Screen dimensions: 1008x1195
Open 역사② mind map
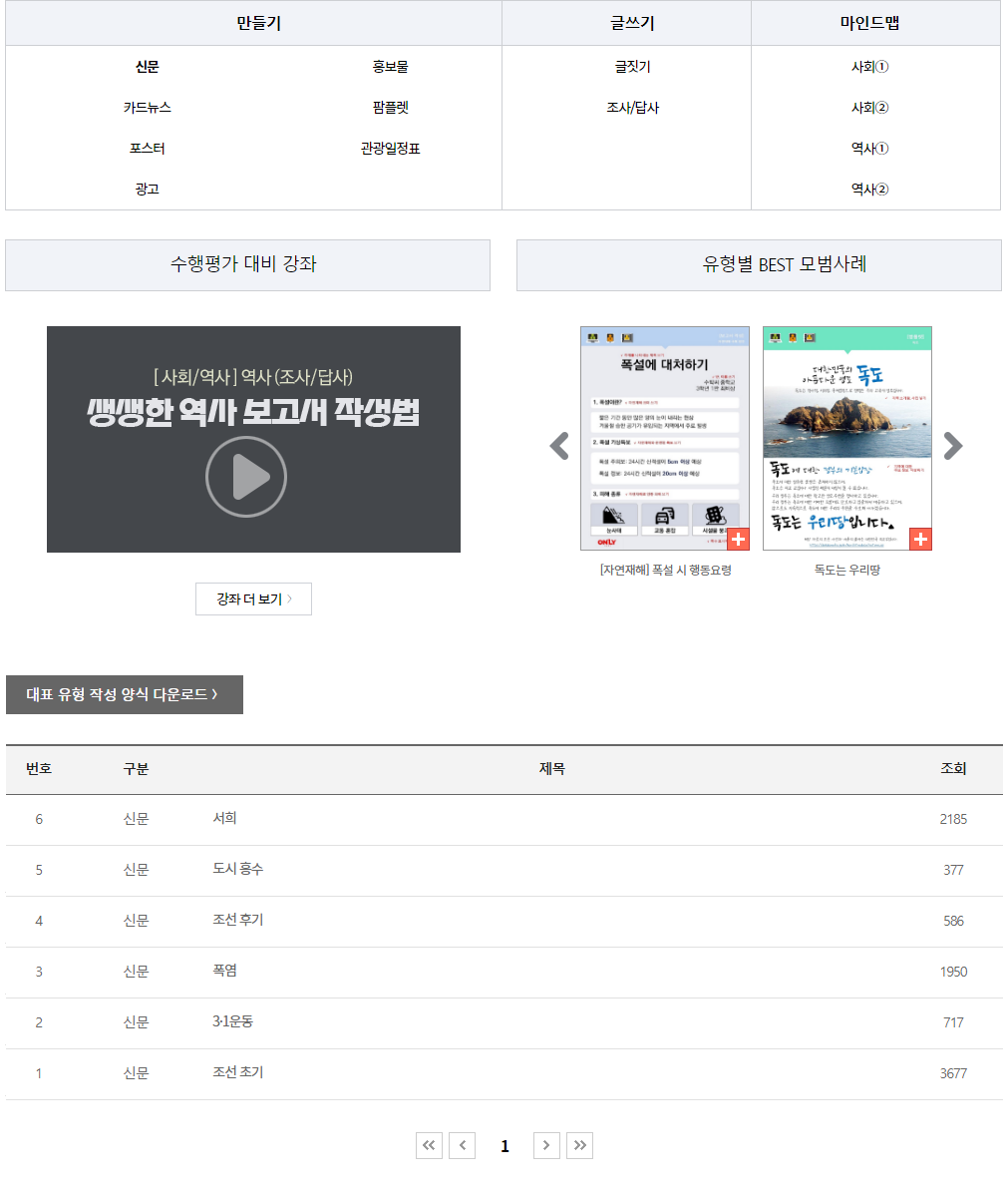coord(870,189)
